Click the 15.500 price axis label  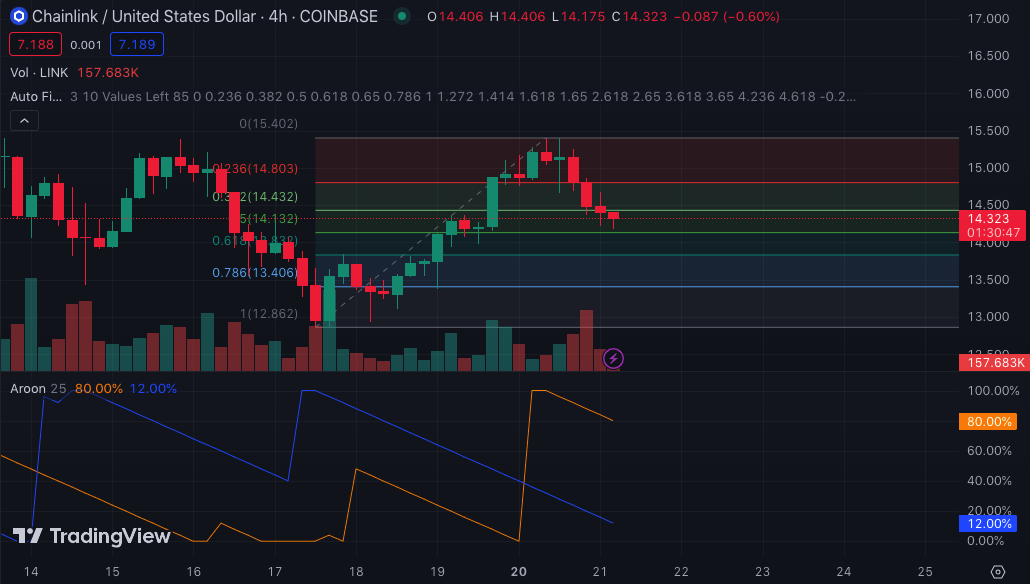(x=988, y=131)
